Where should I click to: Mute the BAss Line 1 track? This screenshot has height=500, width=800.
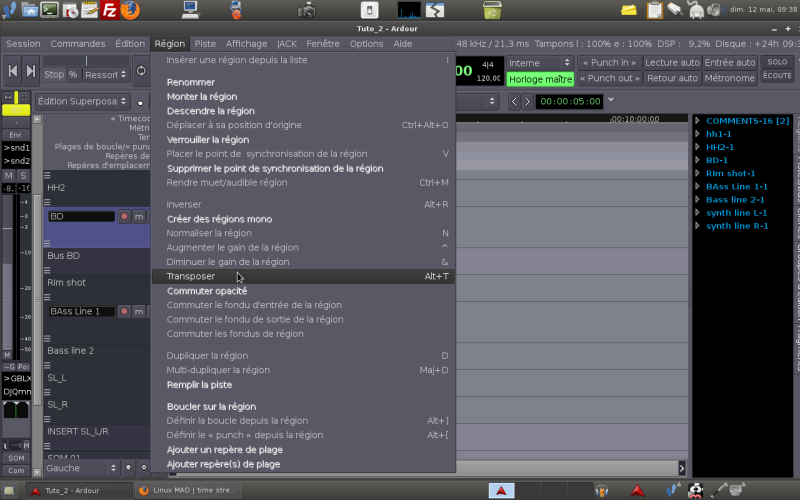[139, 311]
